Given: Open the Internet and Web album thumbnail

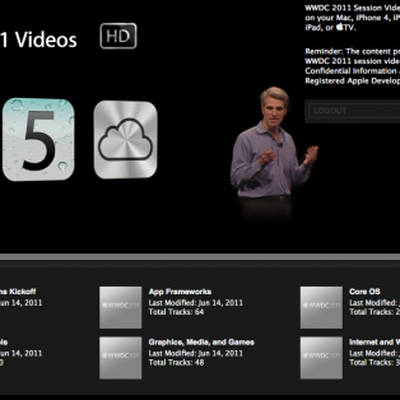Looking at the screenshot, I should pyautogui.click(x=321, y=358).
